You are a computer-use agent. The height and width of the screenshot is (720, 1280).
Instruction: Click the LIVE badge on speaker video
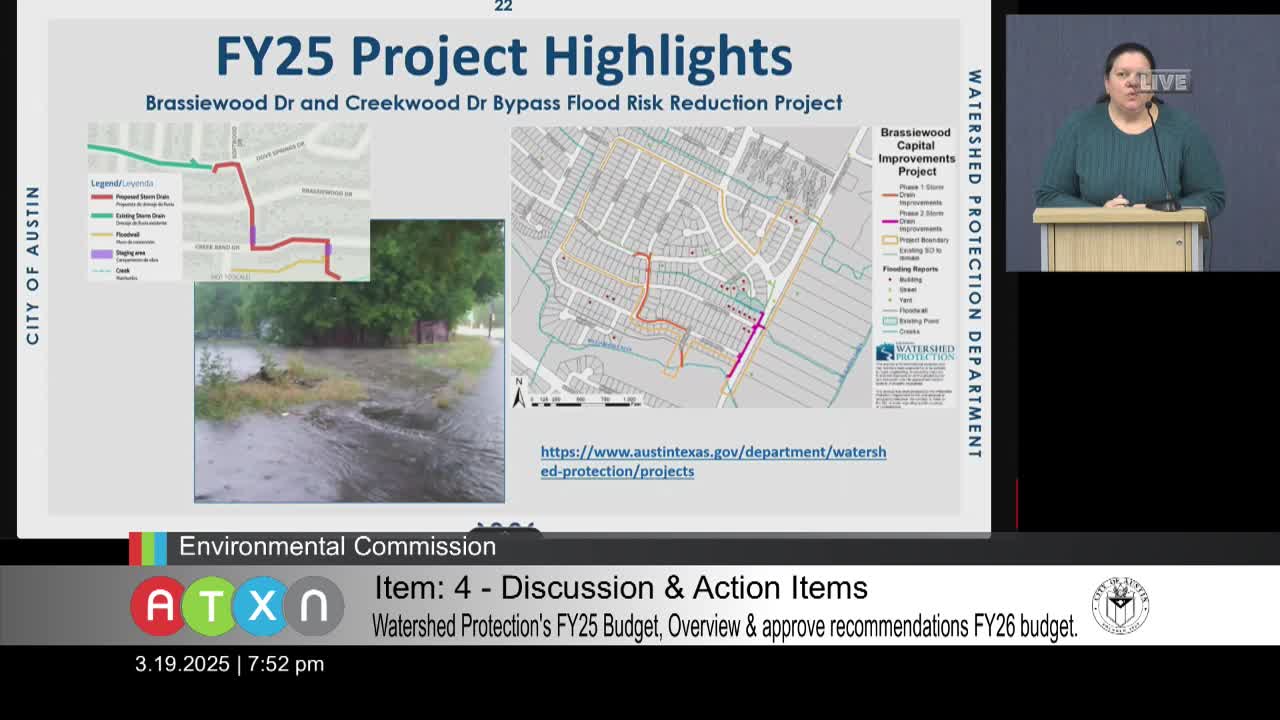[x=1163, y=82]
